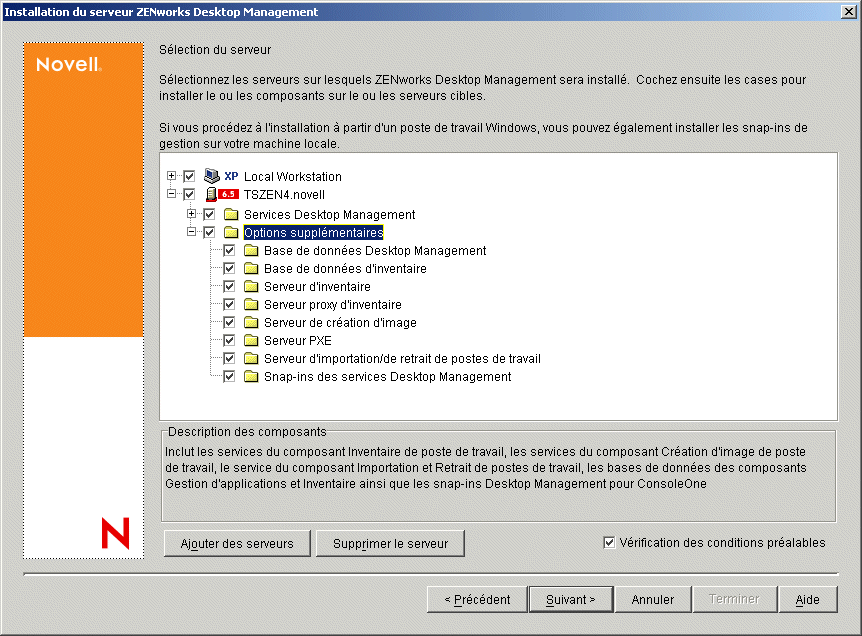This screenshot has height=636, width=862.
Task: Click the Novell logo in the sidebar
Action: [70, 62]
